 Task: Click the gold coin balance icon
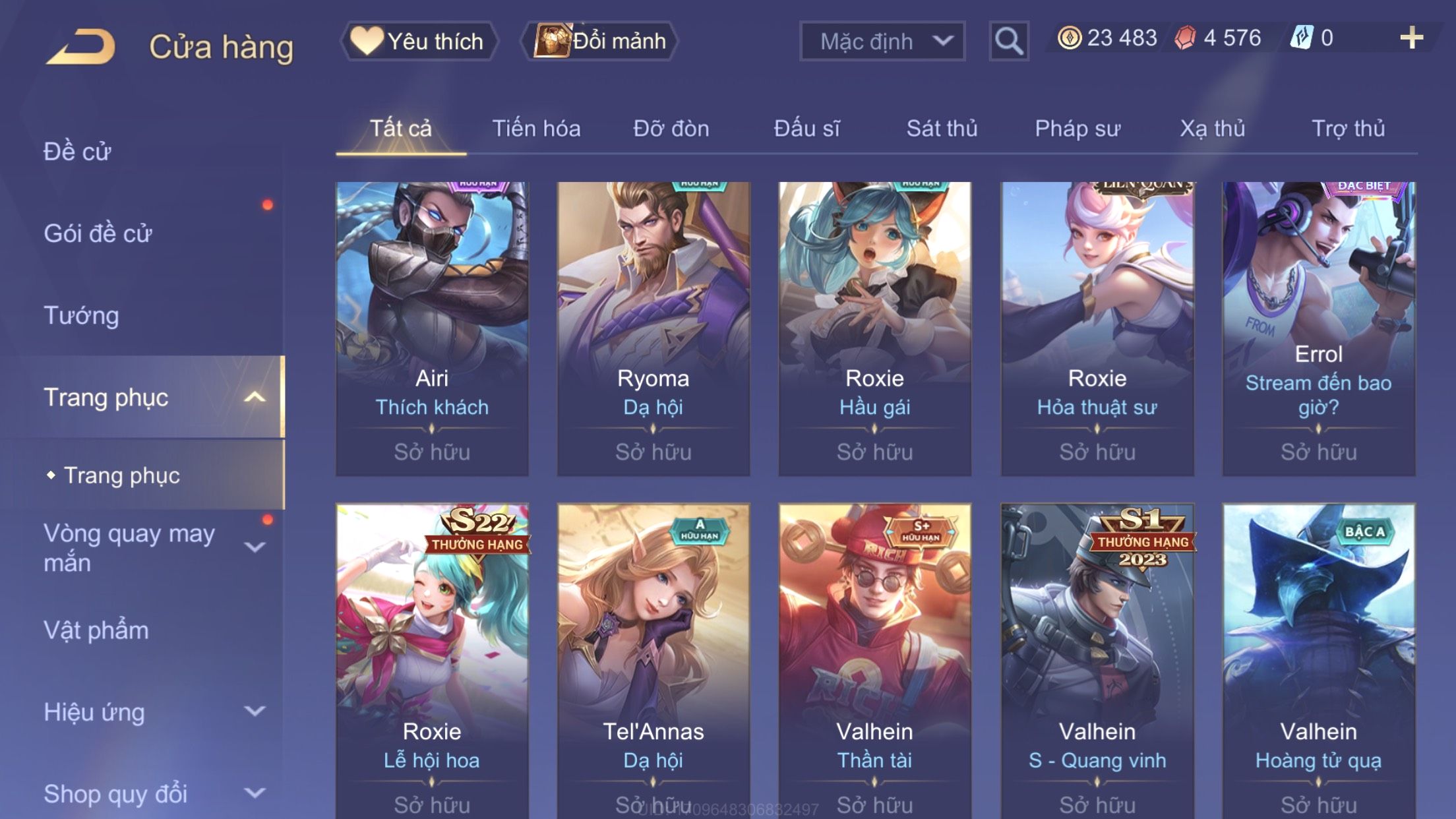tap(1069, 38)
